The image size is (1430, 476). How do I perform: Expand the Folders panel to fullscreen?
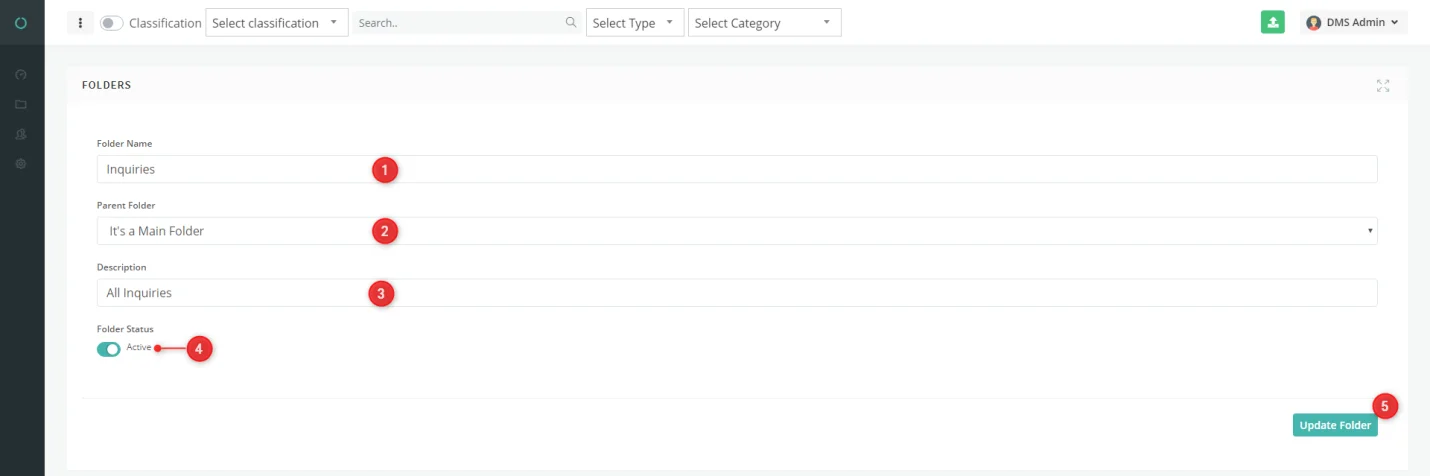coord(1383,85)
